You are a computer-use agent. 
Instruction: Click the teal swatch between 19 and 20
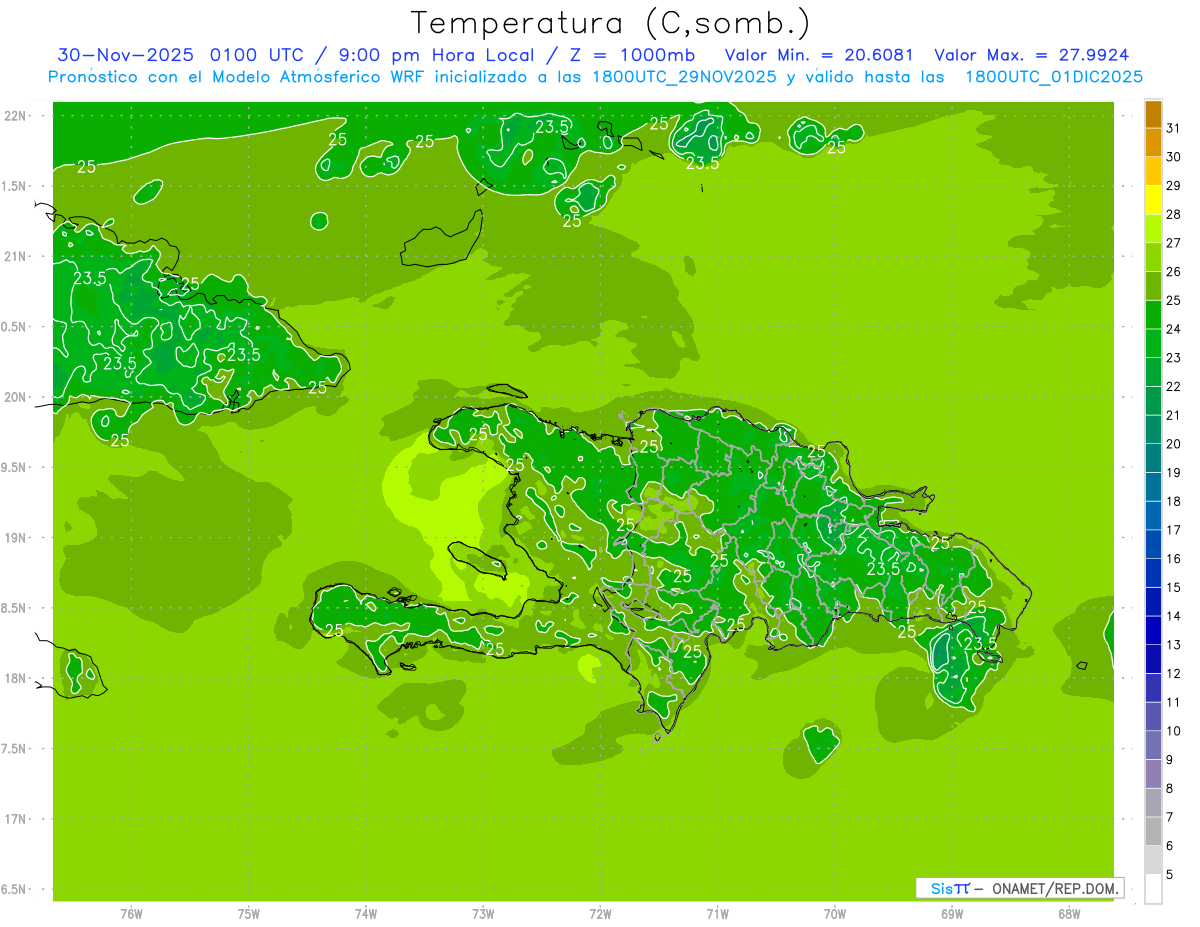[1153, 458]
